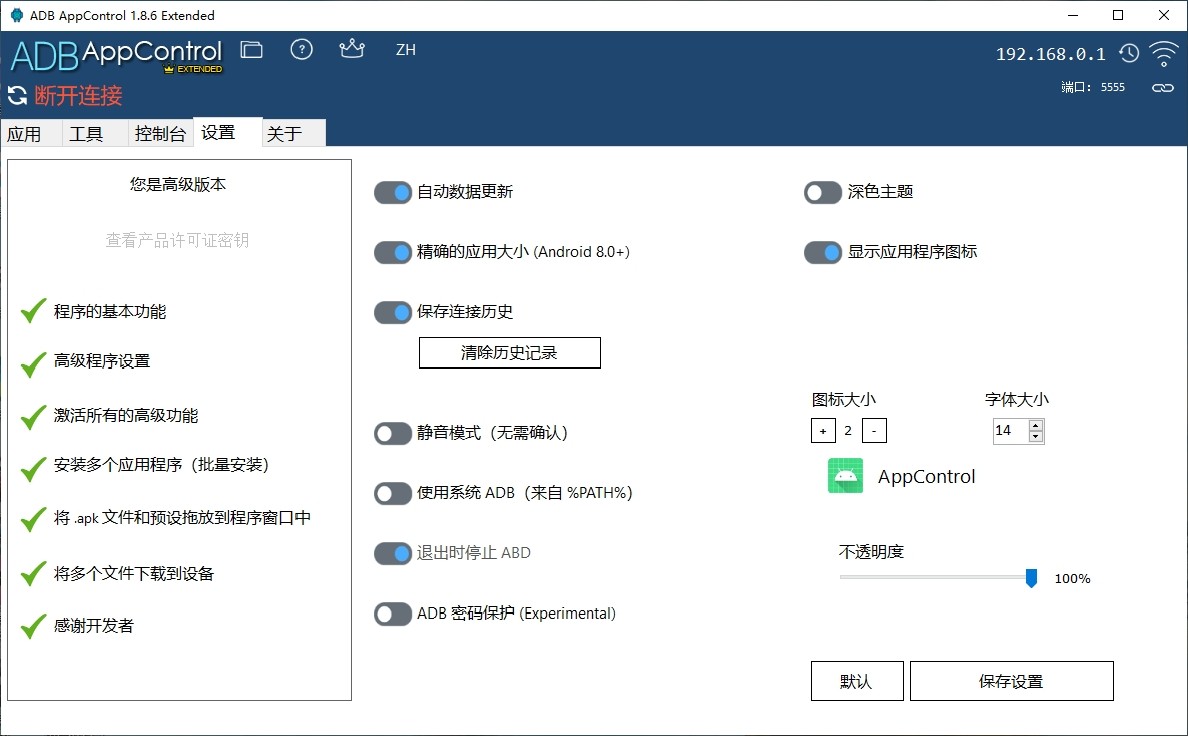Click the green AppControl Android icon

click(x=846, y=476)
